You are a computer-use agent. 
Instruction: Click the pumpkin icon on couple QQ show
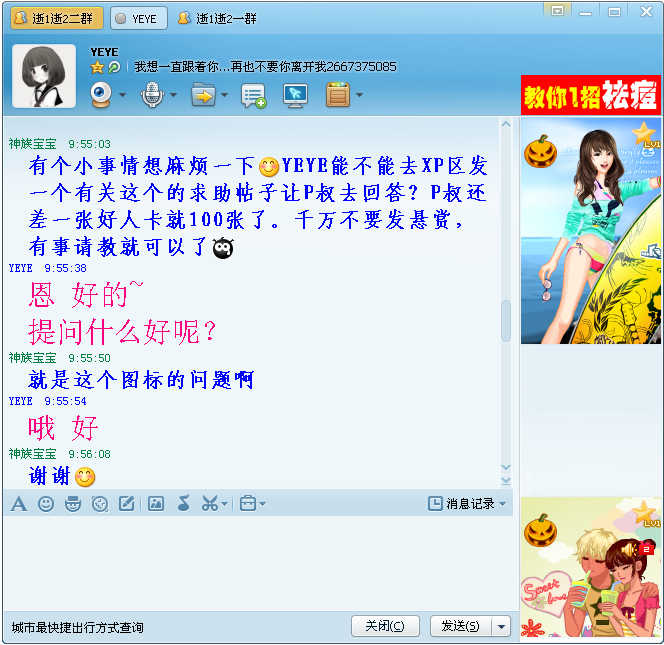pos(540,530)
